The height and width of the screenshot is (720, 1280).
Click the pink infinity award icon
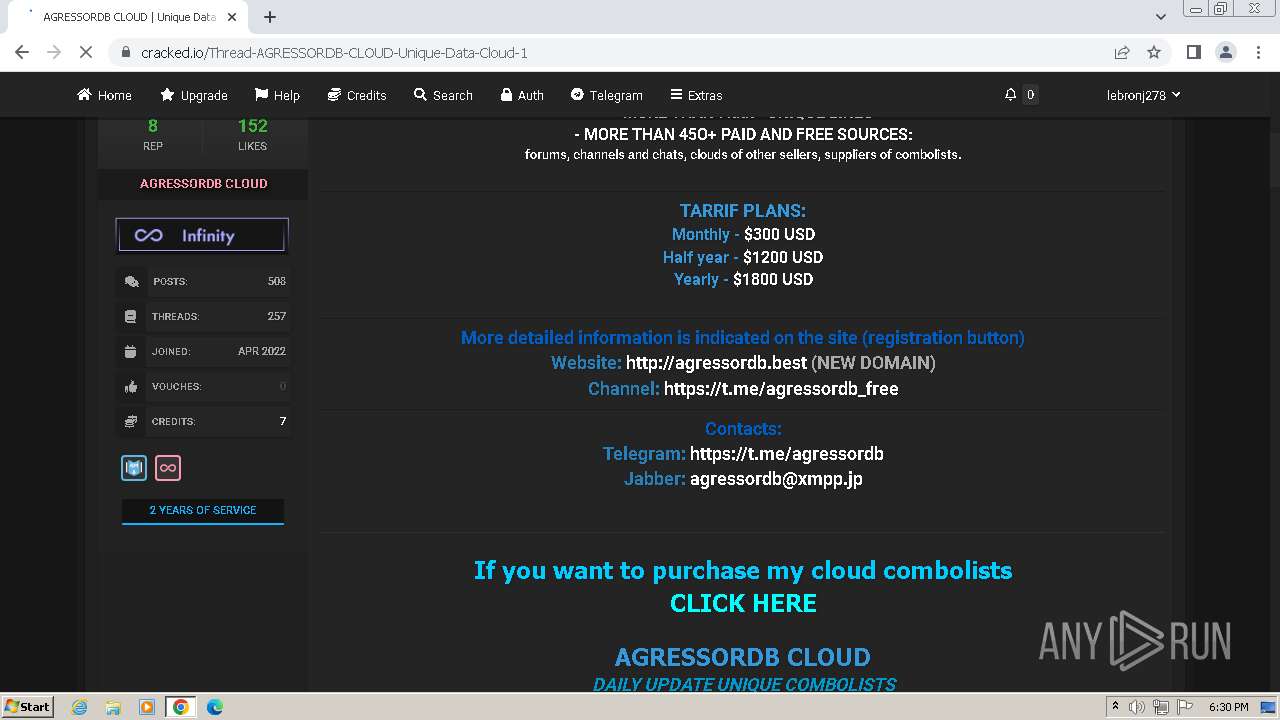tap(168, 467)
